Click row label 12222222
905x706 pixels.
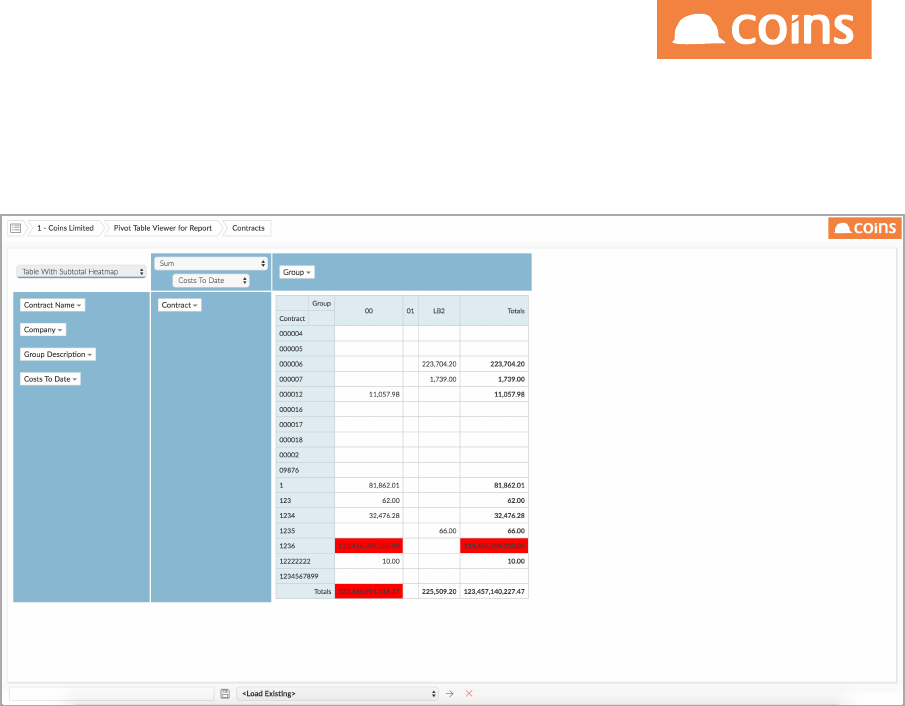click(x=295, y=561)
